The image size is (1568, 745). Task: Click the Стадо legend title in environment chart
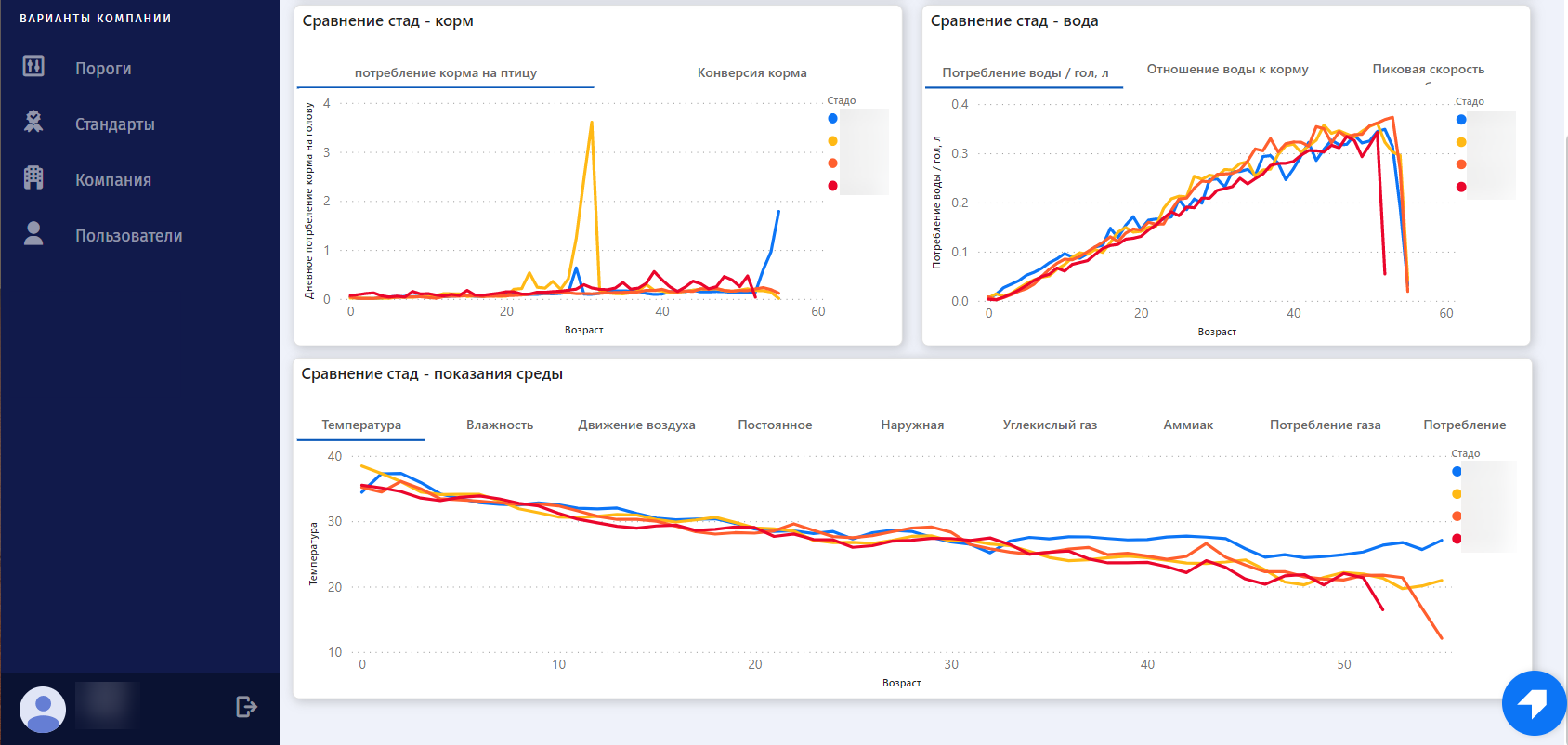(1466, 453)
